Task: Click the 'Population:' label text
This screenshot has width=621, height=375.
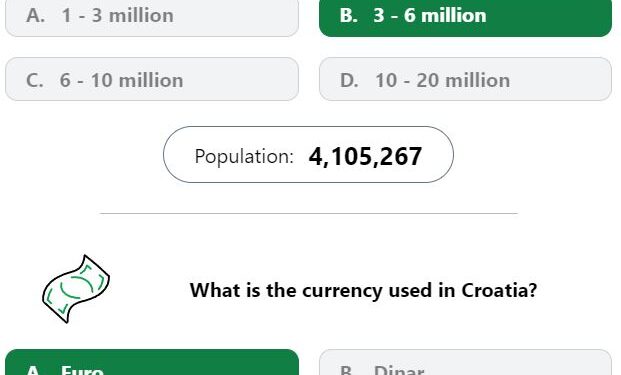Action: pyautogui.click(x=244, y=156)
